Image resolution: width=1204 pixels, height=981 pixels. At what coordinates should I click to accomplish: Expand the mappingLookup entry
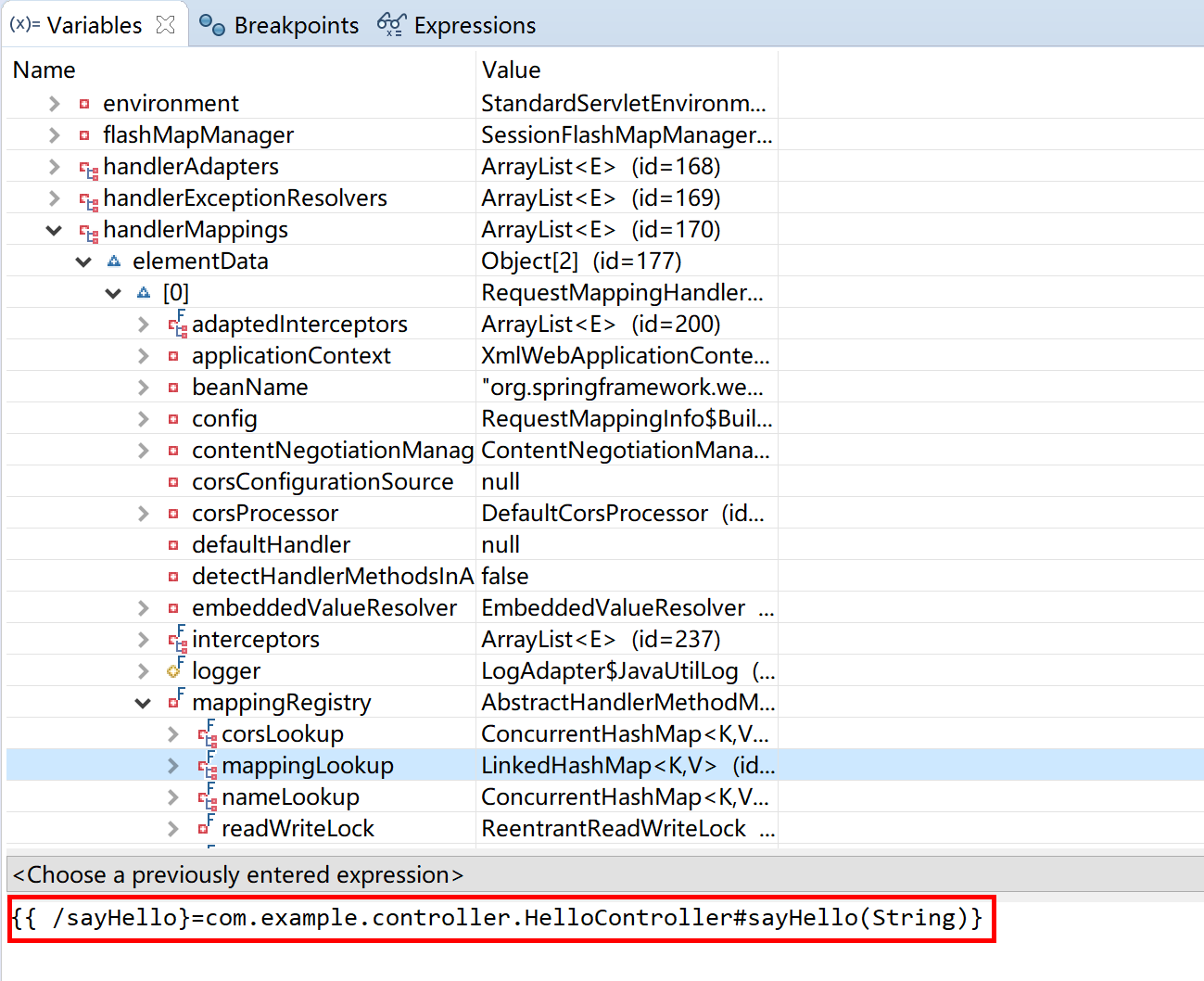(x=172, y=766)
